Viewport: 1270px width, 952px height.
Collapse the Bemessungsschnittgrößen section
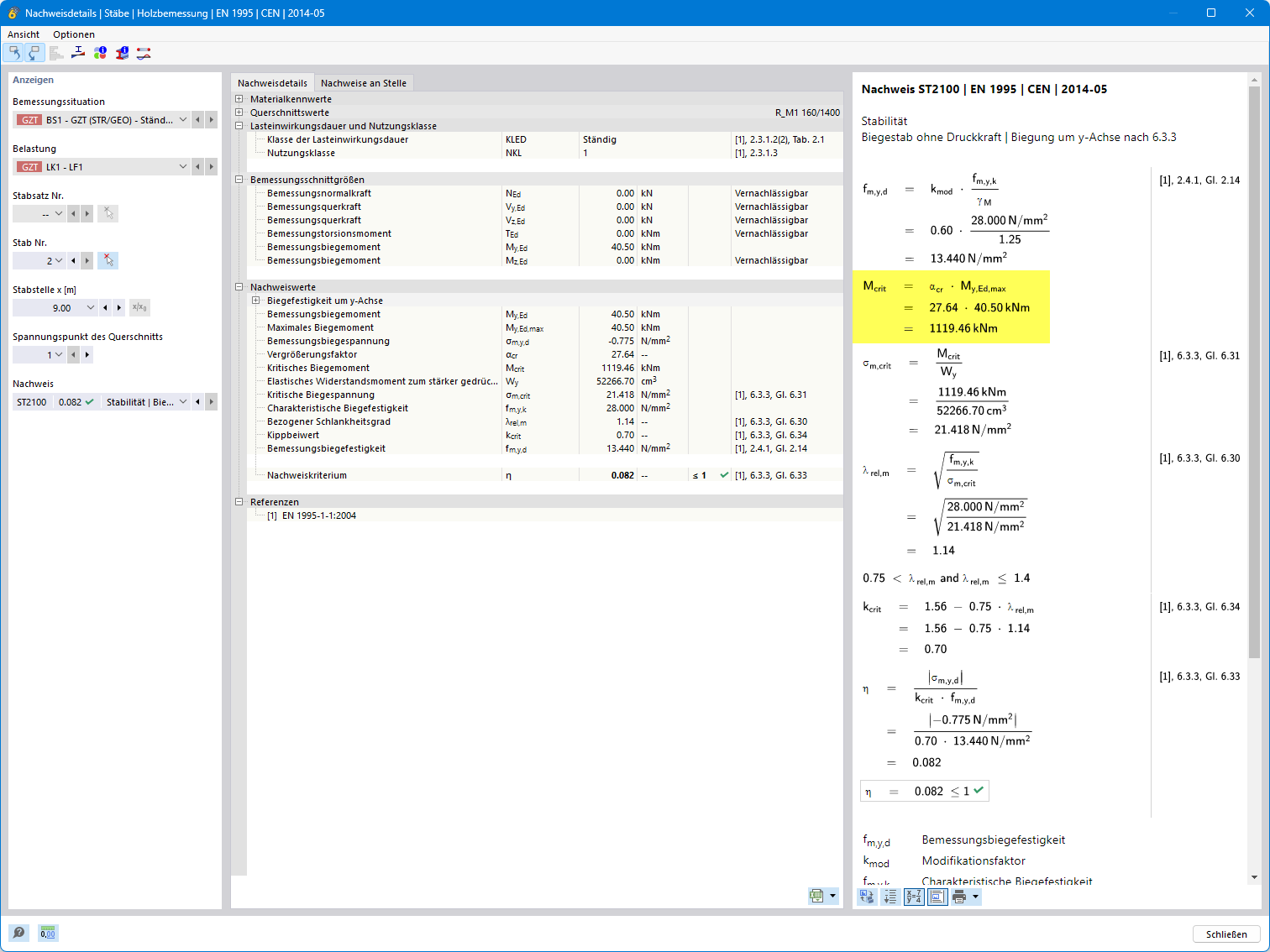tap(239, 180)
